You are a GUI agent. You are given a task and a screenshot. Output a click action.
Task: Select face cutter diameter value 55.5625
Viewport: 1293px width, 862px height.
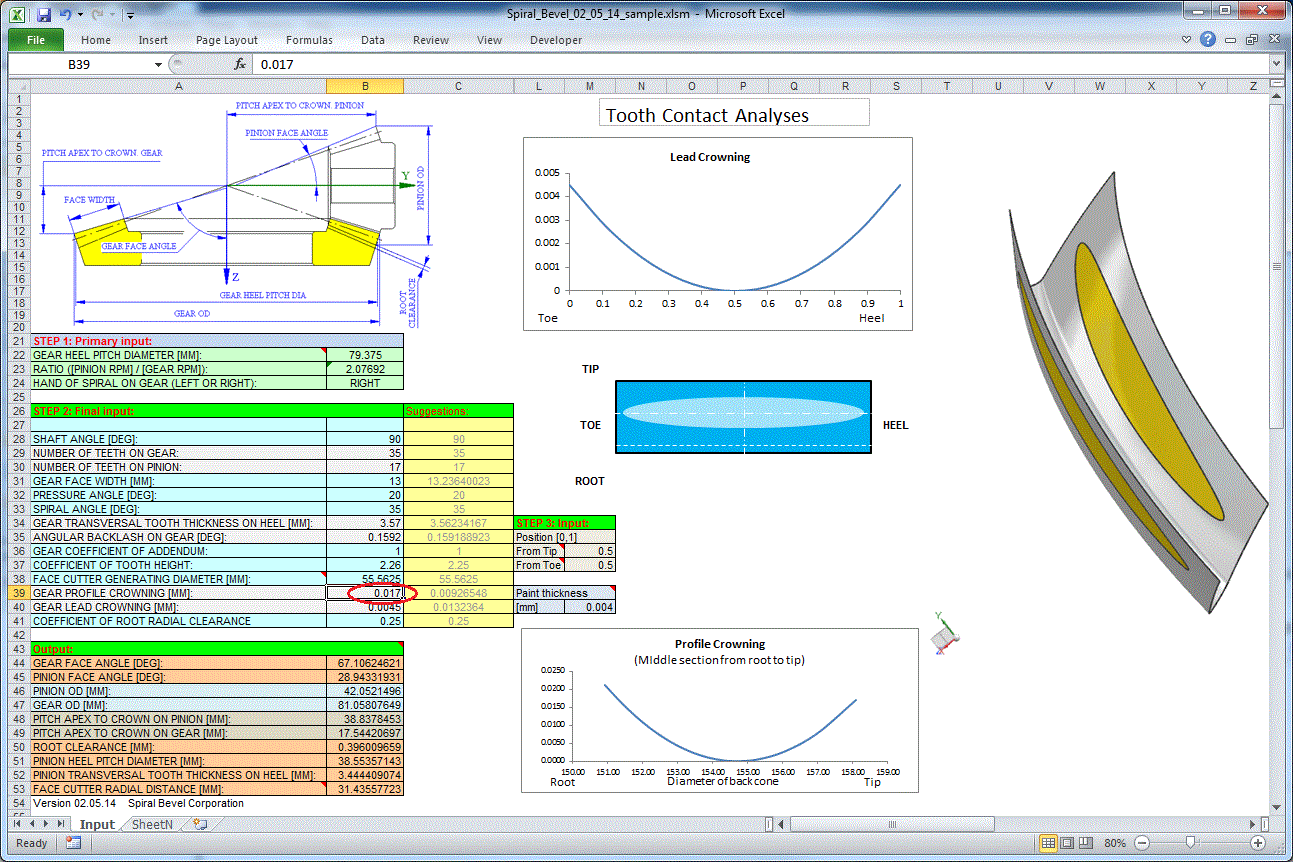(365, 579)
